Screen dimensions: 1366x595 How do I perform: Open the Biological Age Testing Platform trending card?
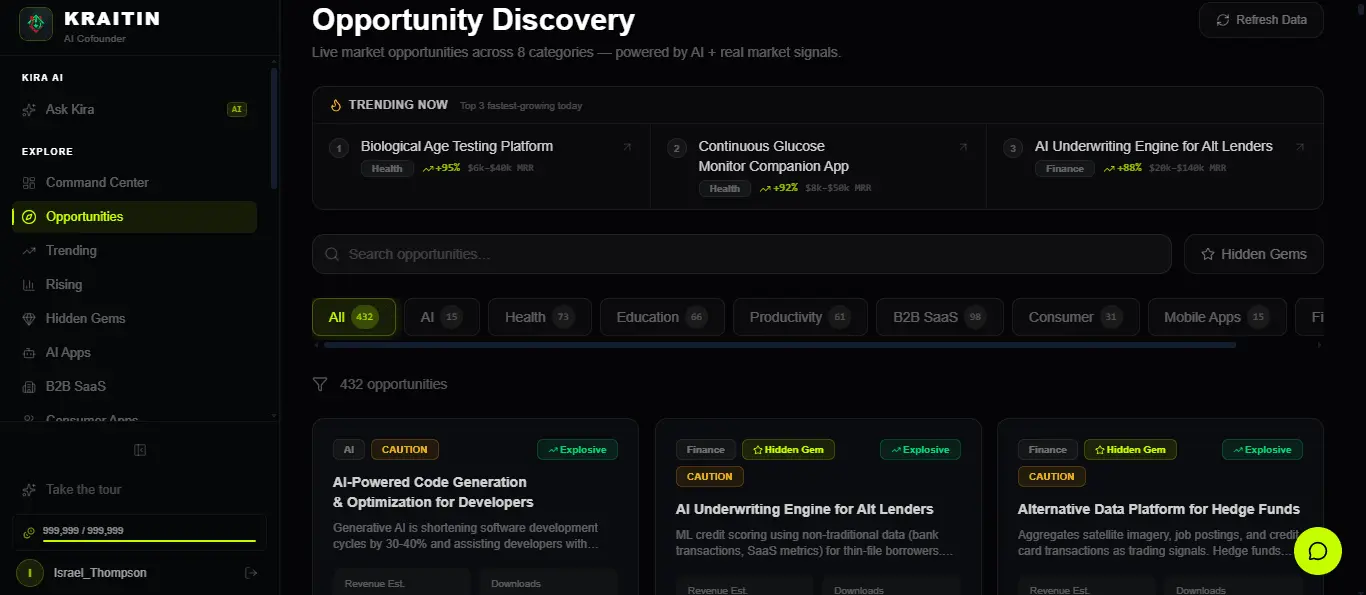click(x=482, y=166)
